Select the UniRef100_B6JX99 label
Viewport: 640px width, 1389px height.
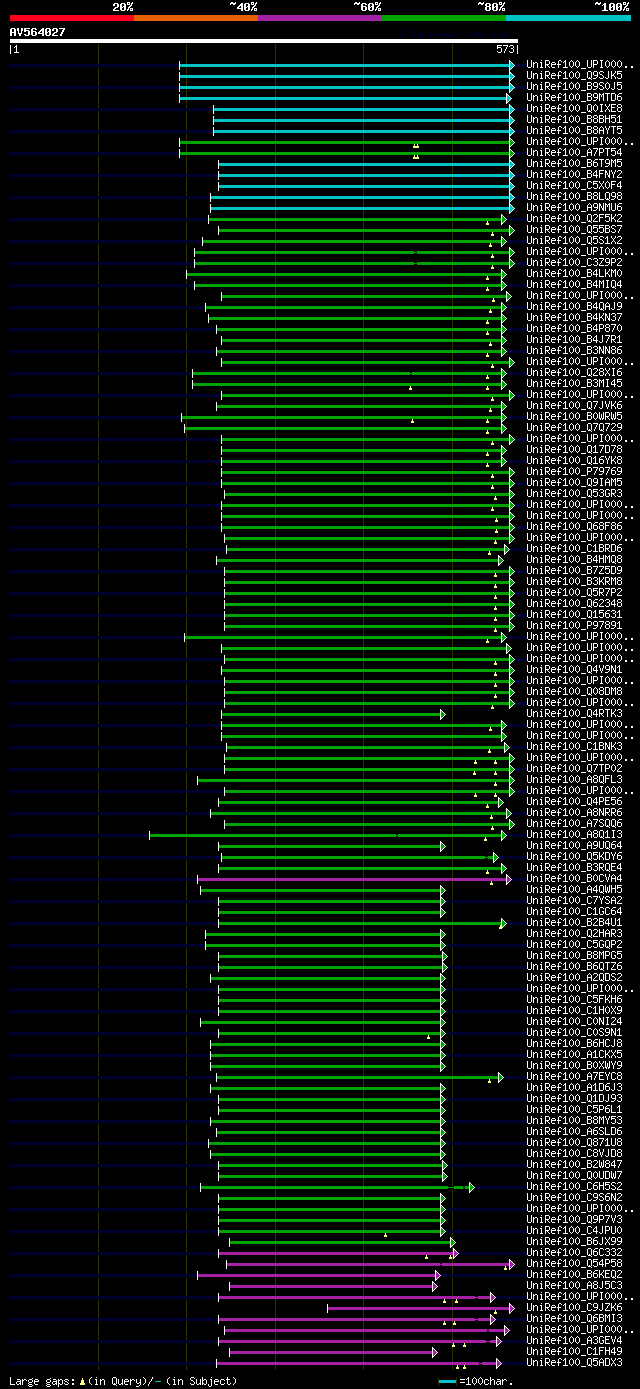[575, 1241]
